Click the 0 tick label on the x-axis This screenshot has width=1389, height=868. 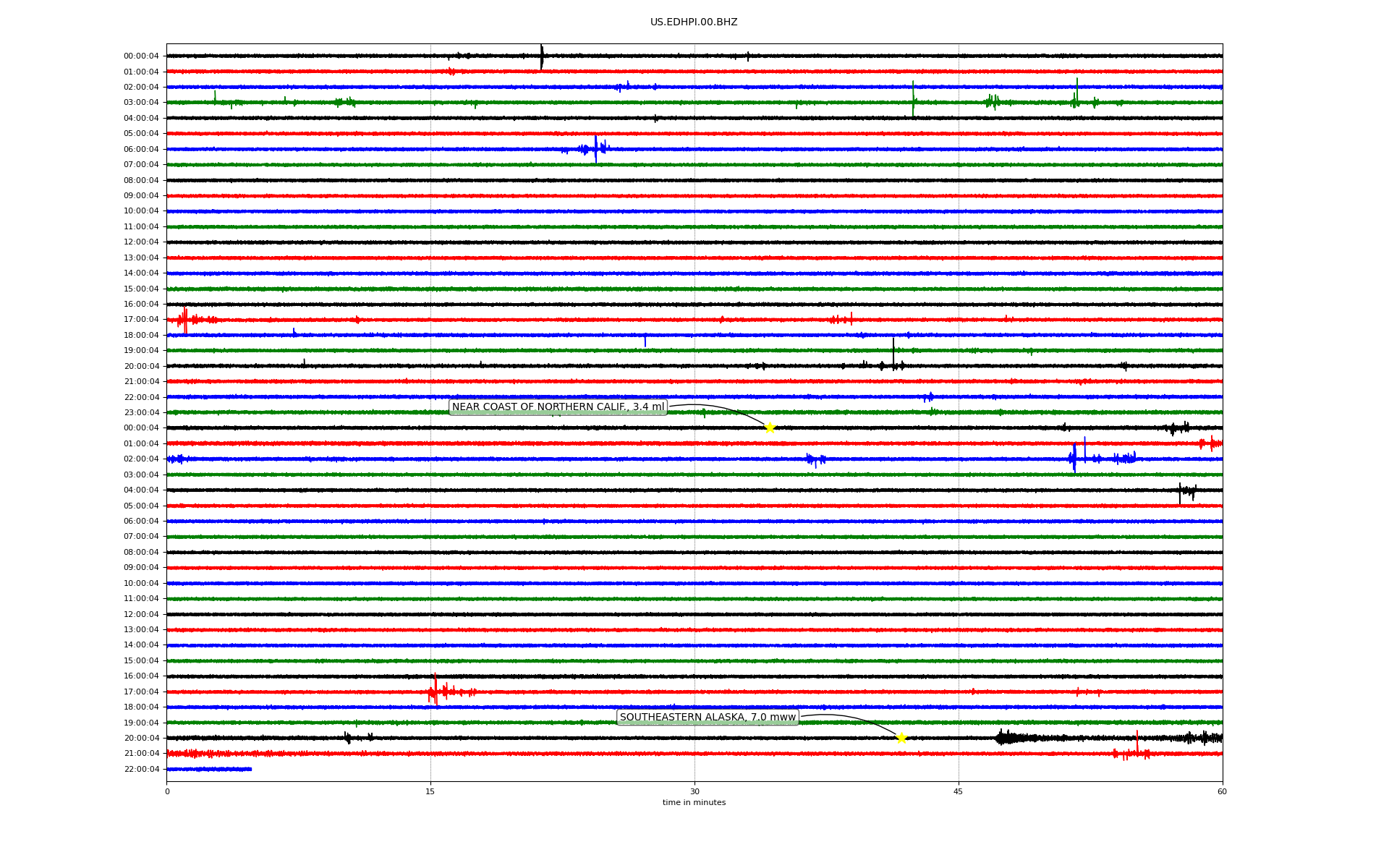pos(167,791)
